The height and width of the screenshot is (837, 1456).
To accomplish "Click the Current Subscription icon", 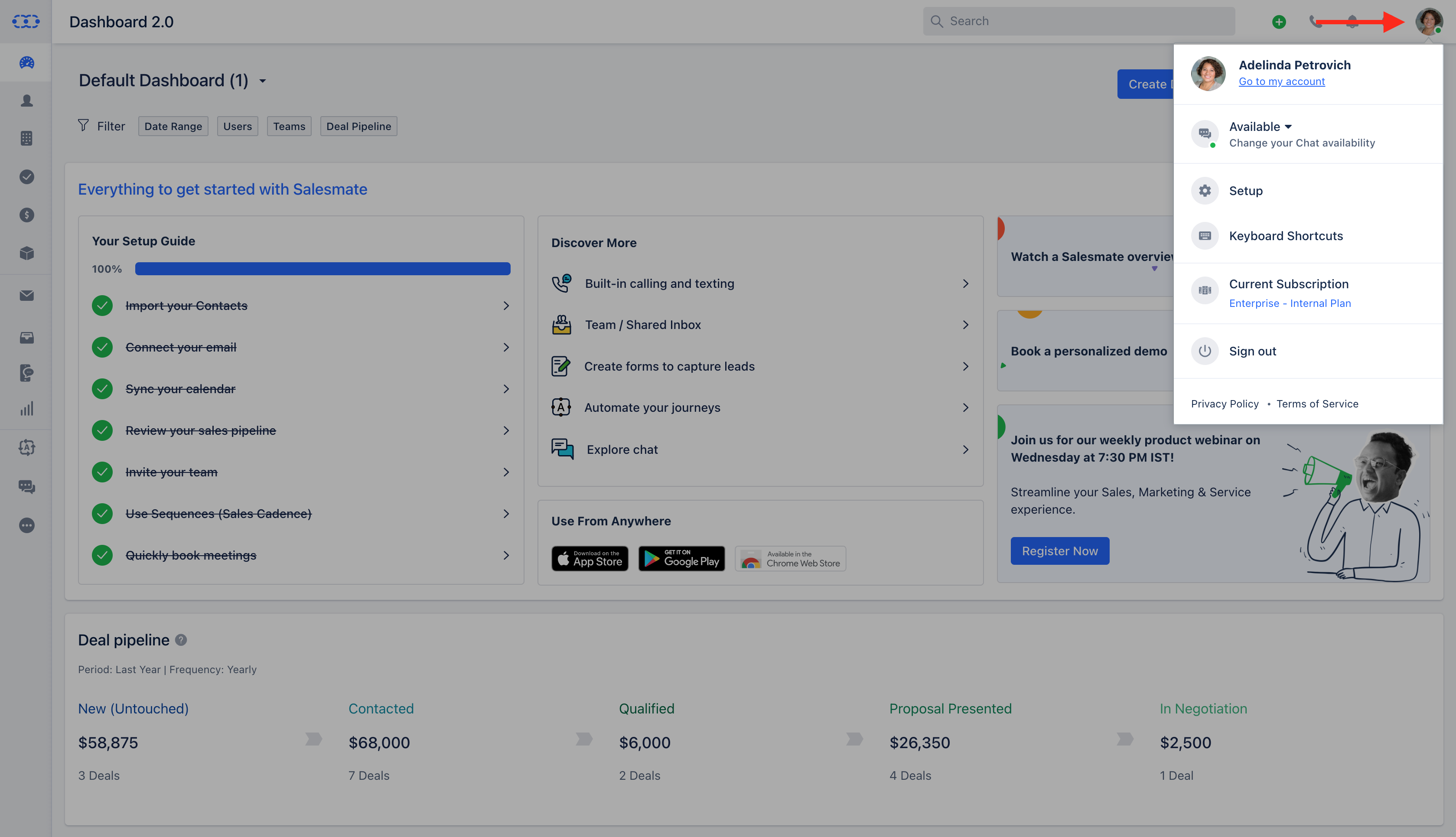I will point(1205,290).
